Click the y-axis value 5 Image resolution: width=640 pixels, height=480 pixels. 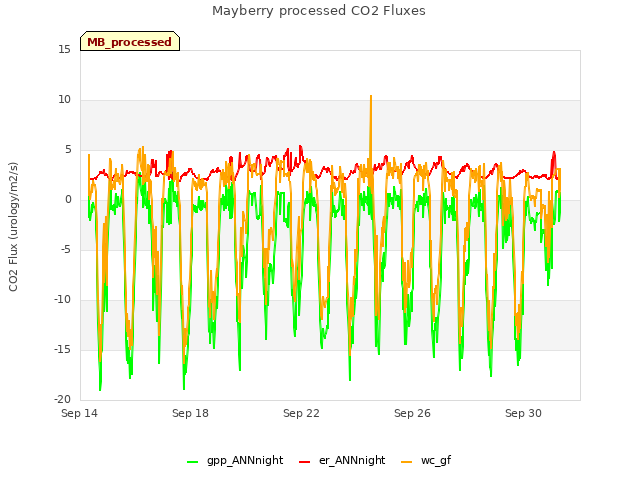(68, 149)
